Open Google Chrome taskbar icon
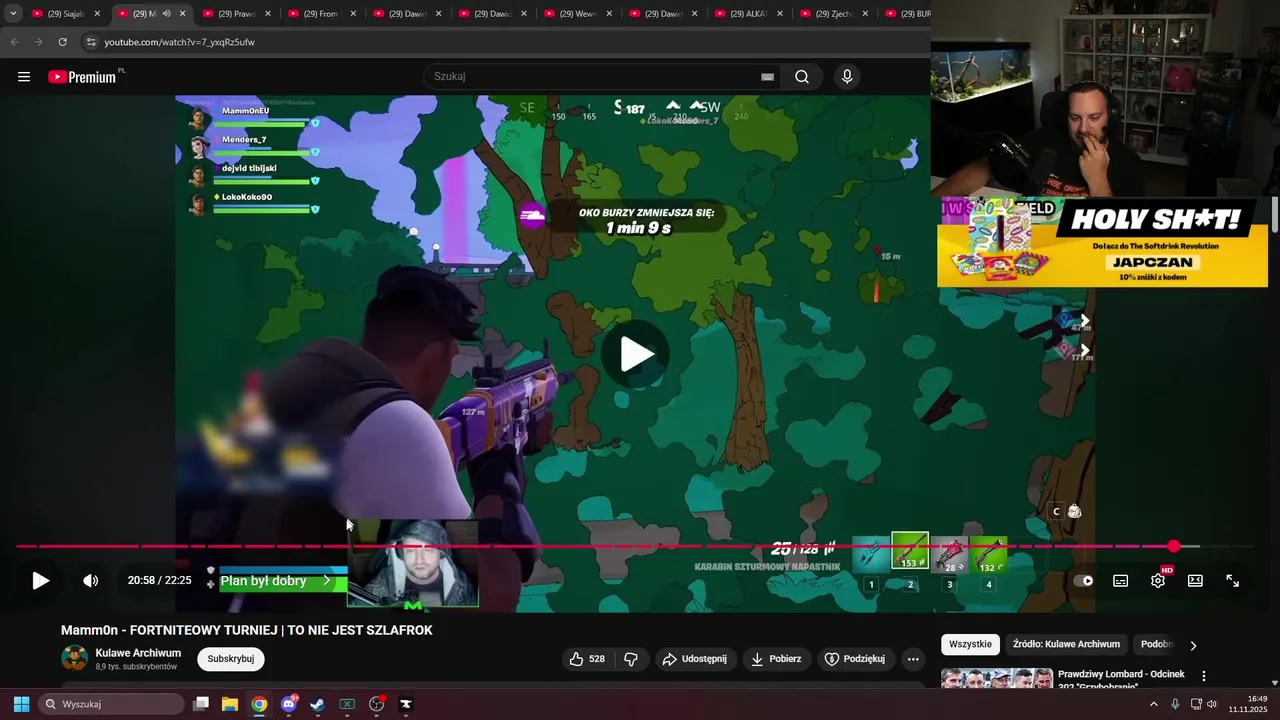The image size is (1280, 720). (259, 704)
